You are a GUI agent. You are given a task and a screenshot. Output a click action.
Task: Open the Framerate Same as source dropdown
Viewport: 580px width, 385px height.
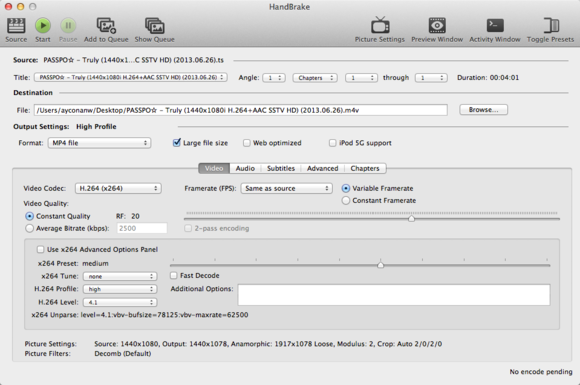287,188
